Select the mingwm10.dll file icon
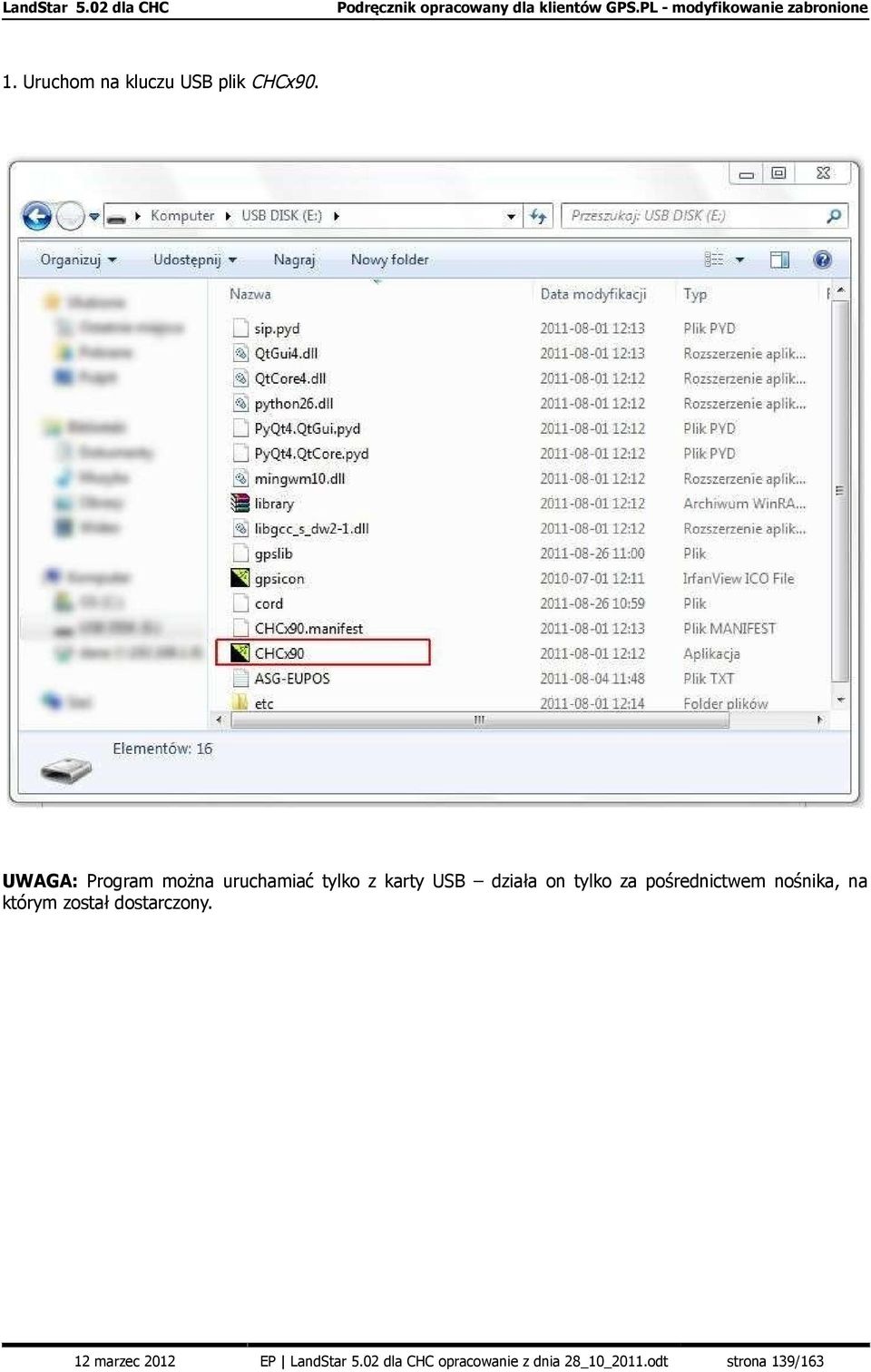 [x=240, y=478]
